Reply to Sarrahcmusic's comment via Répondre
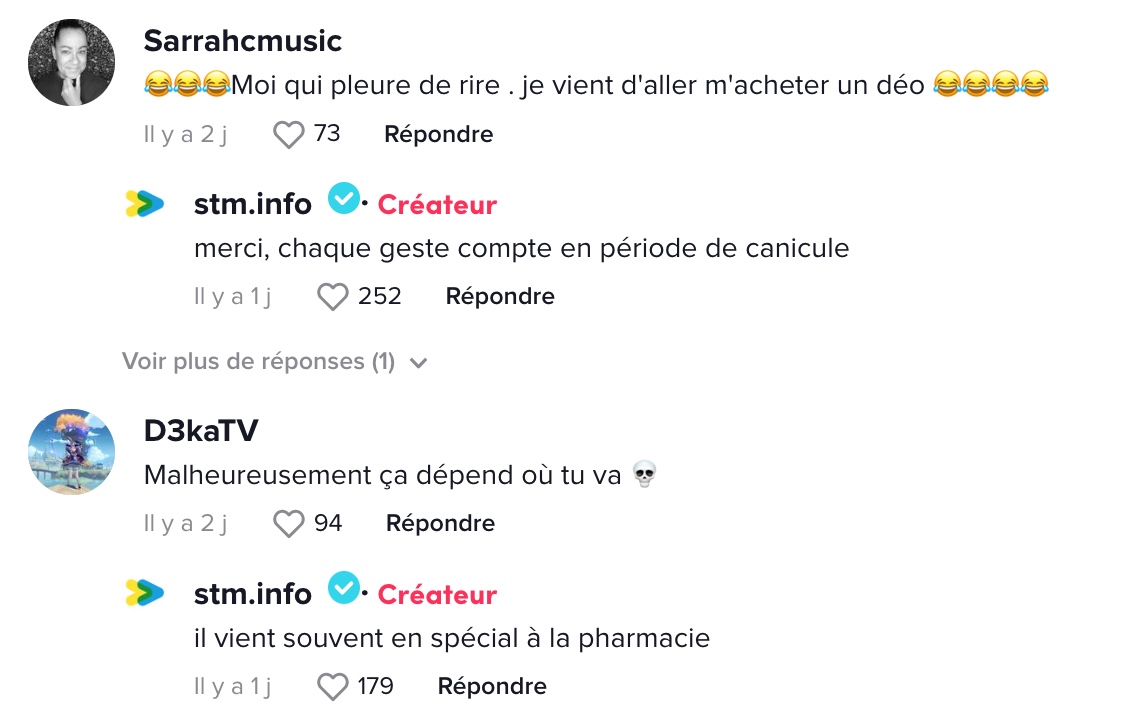 pos(438,134)
